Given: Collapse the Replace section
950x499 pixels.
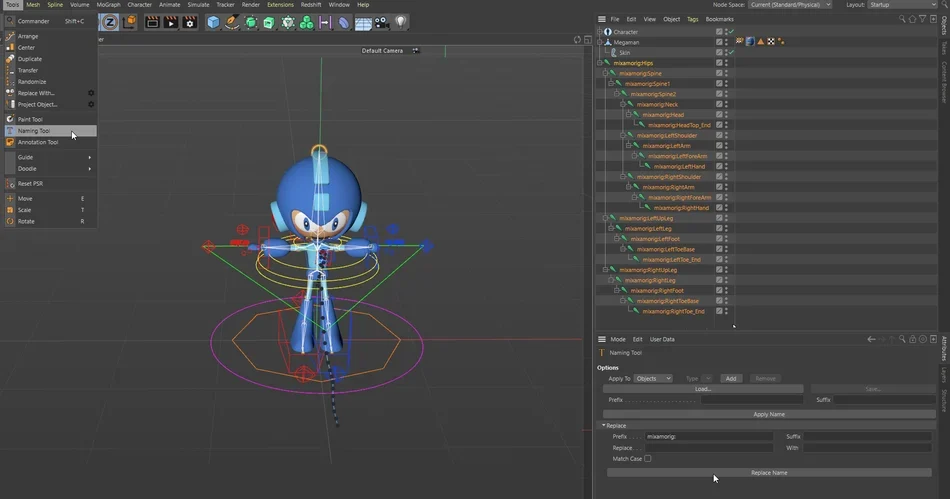Looking at the screenshot, I should (x=604, y=426).
